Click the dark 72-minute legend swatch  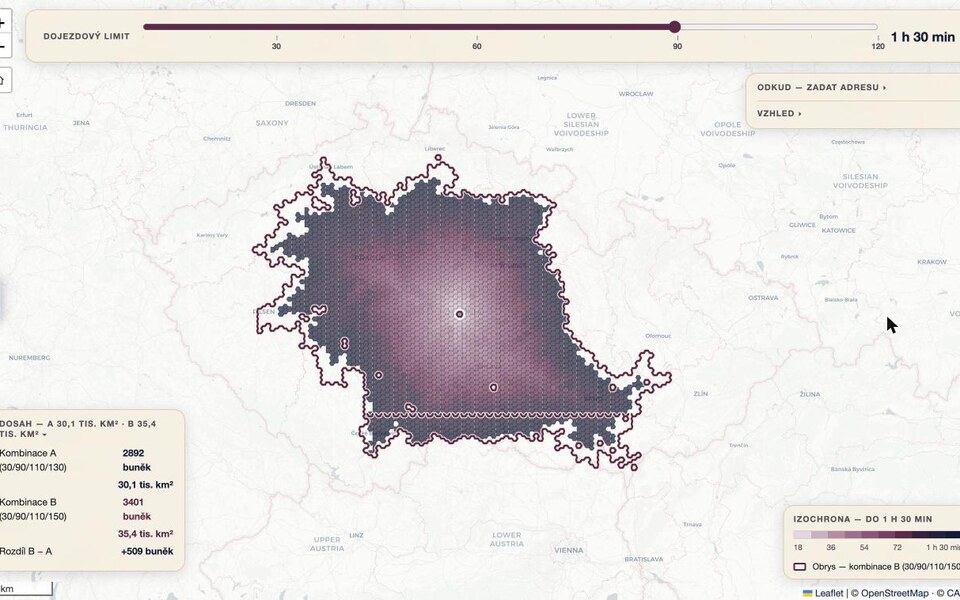pyautogui.click(x=902, y=534)
